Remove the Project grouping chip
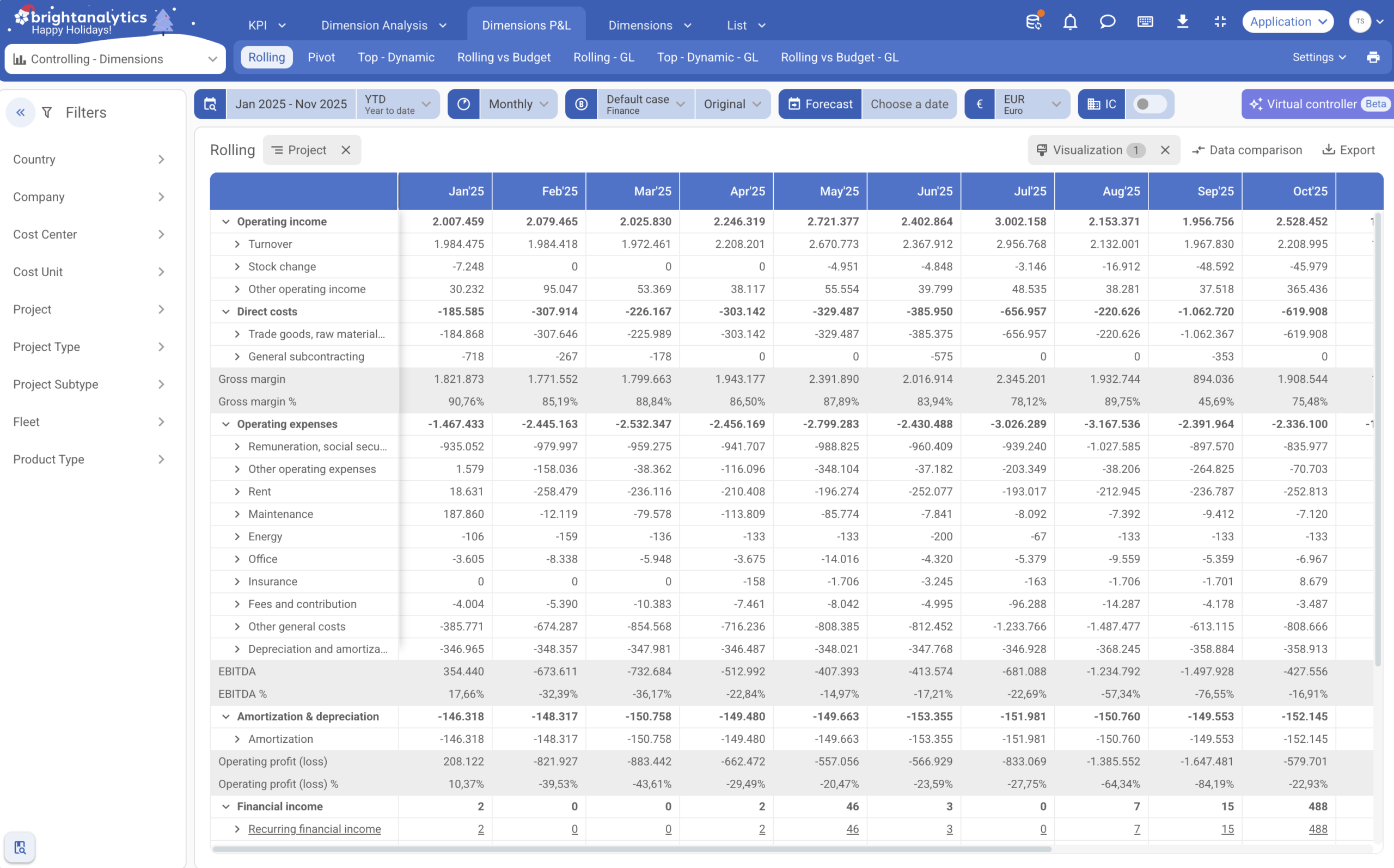The width and height of the screenshot is (1394, 868). tap(345, 150)
